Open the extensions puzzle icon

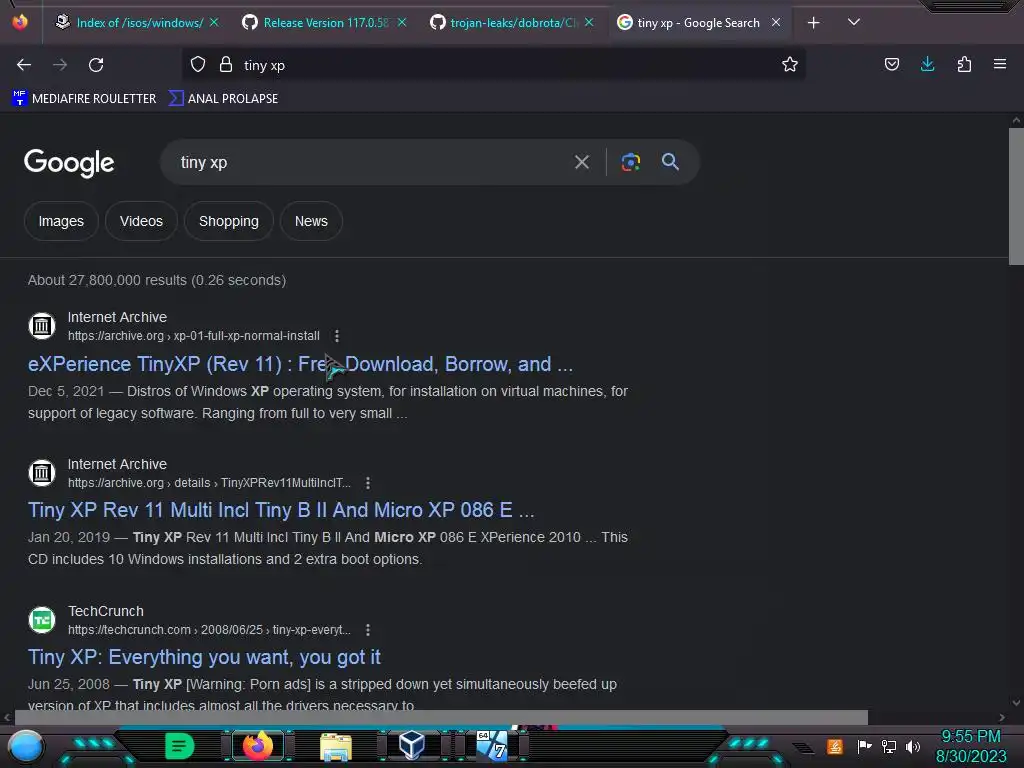[964, 65]
